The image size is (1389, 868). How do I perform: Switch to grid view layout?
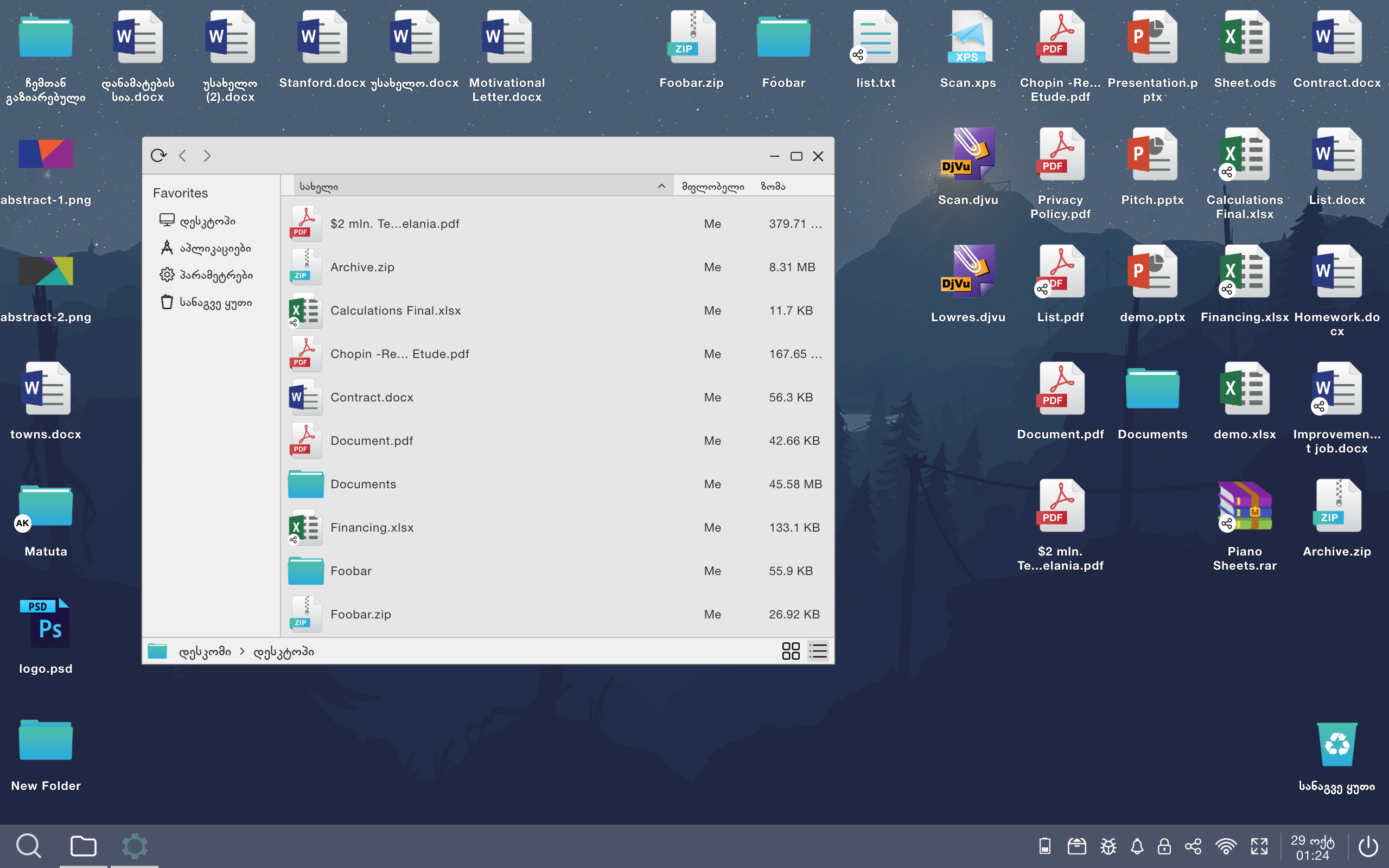click(791, 651)
